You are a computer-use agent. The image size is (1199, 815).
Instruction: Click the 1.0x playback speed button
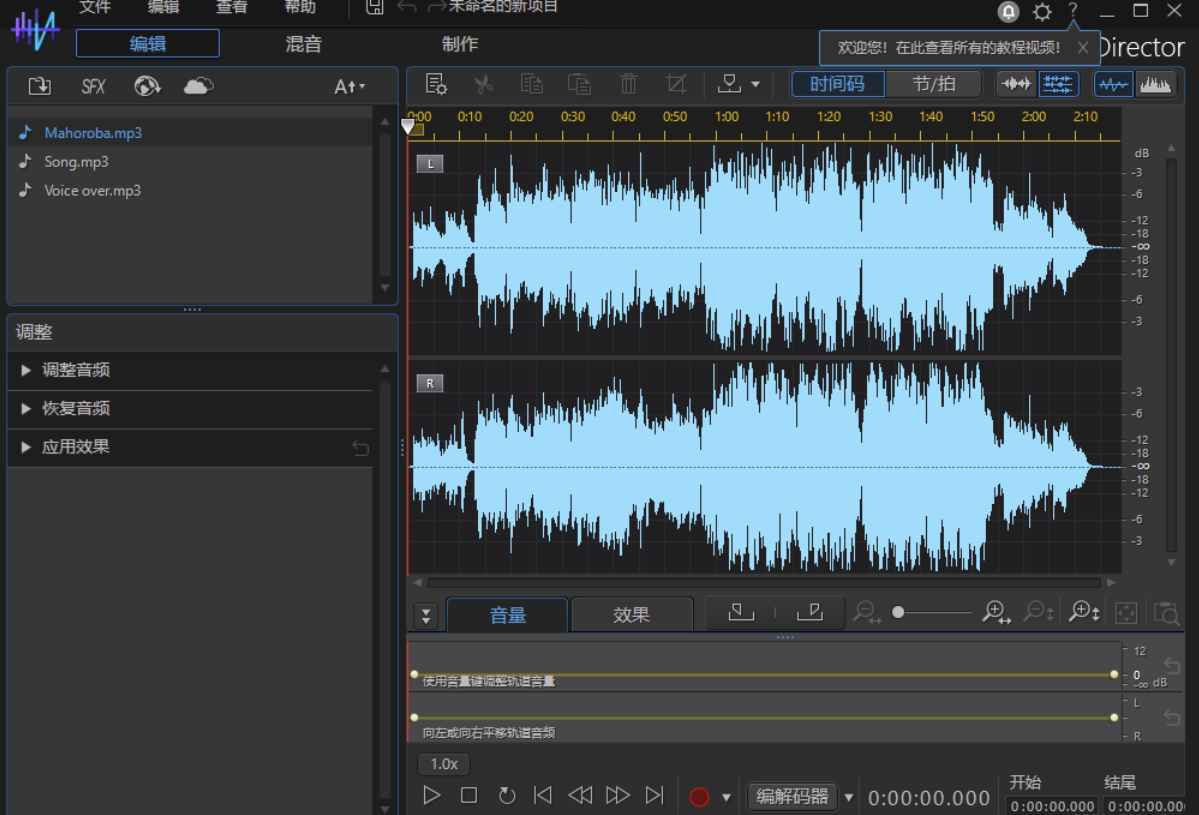pos(444,764)
